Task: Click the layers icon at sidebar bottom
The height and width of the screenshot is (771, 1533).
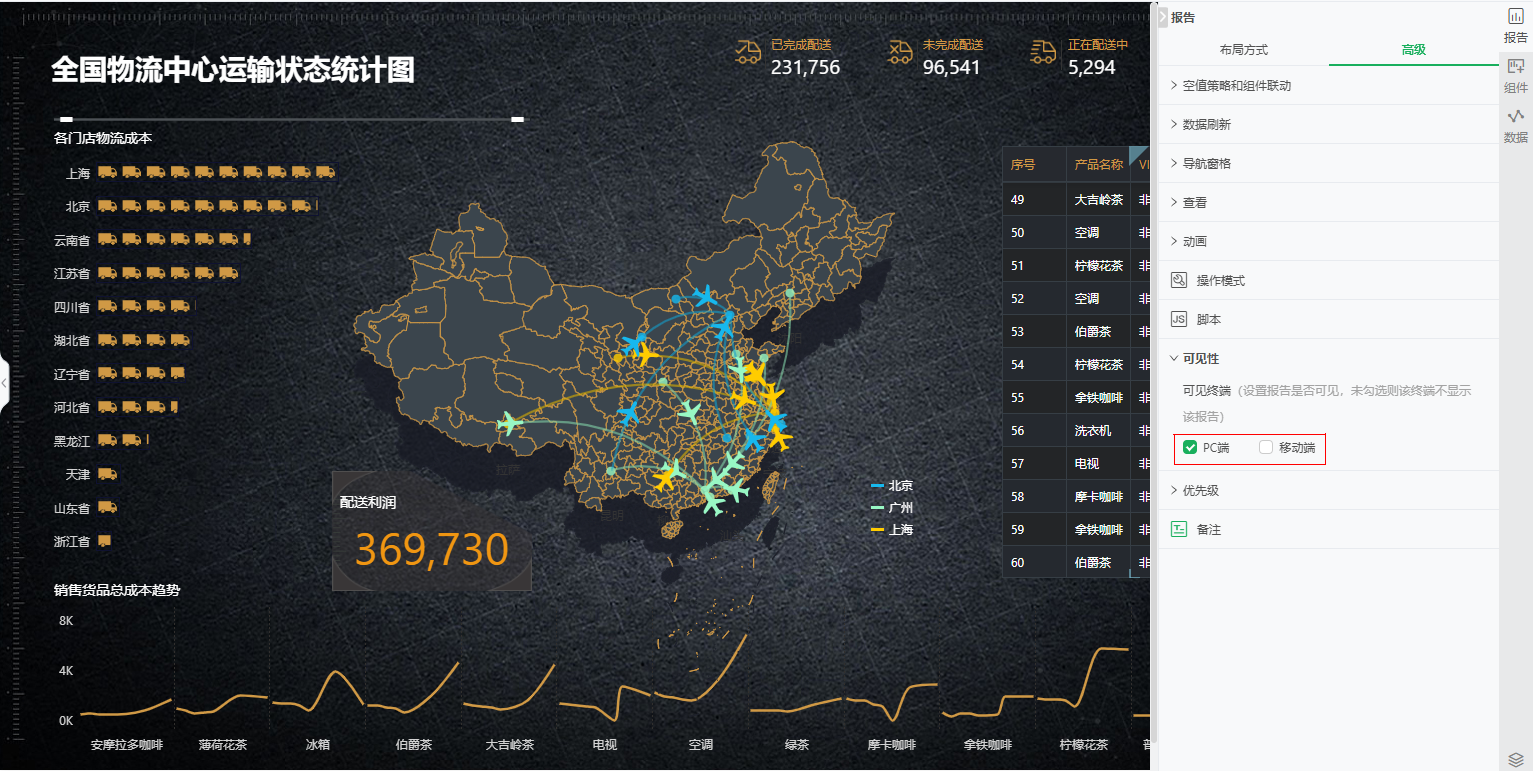Action: click(x=1515, y=759)
